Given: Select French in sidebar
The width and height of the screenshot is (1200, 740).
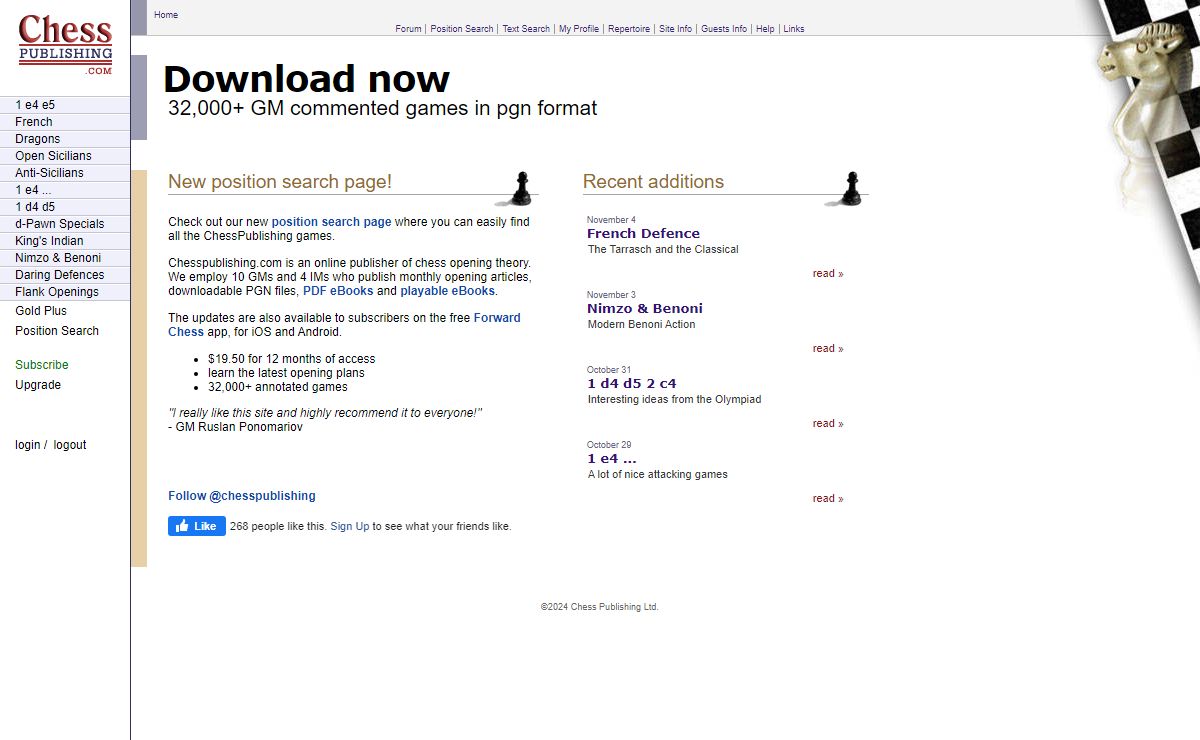Looking at the screenshot, I should [x=65, y=122].
